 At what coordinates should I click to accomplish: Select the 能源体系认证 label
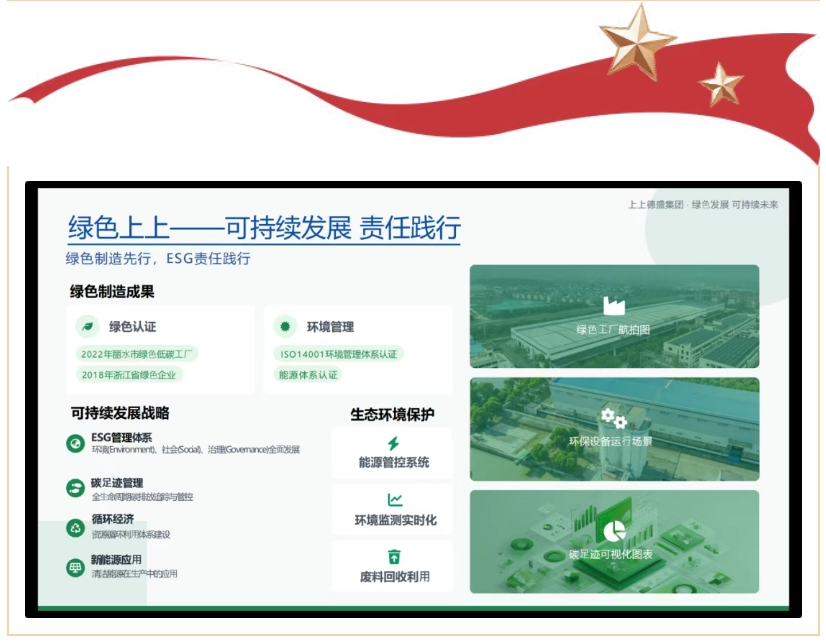(310, 374)
